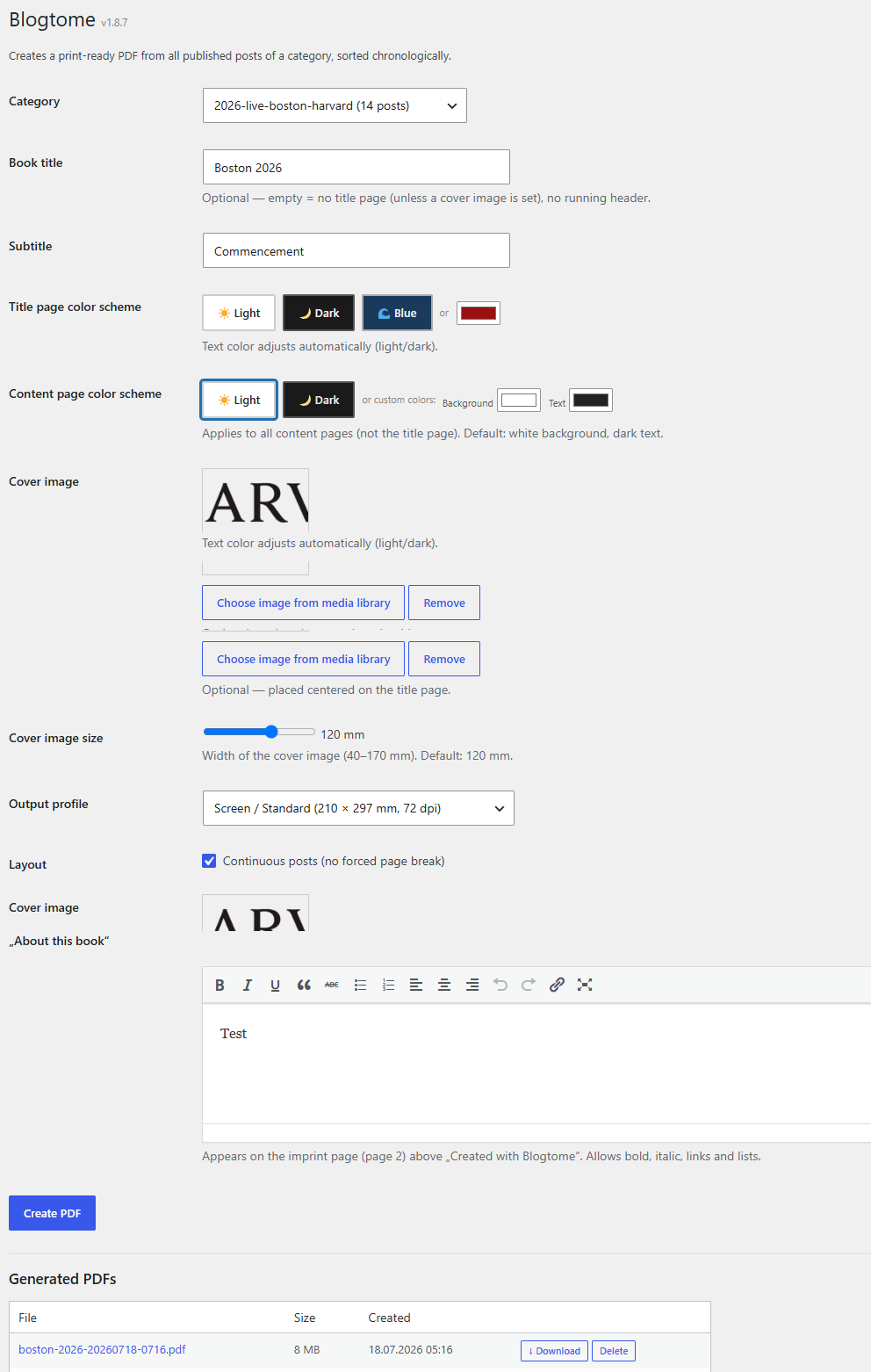Click the Generated PDFs heading
Image resolution: width=871 pixels, height=1372 pixels.
62,1279
